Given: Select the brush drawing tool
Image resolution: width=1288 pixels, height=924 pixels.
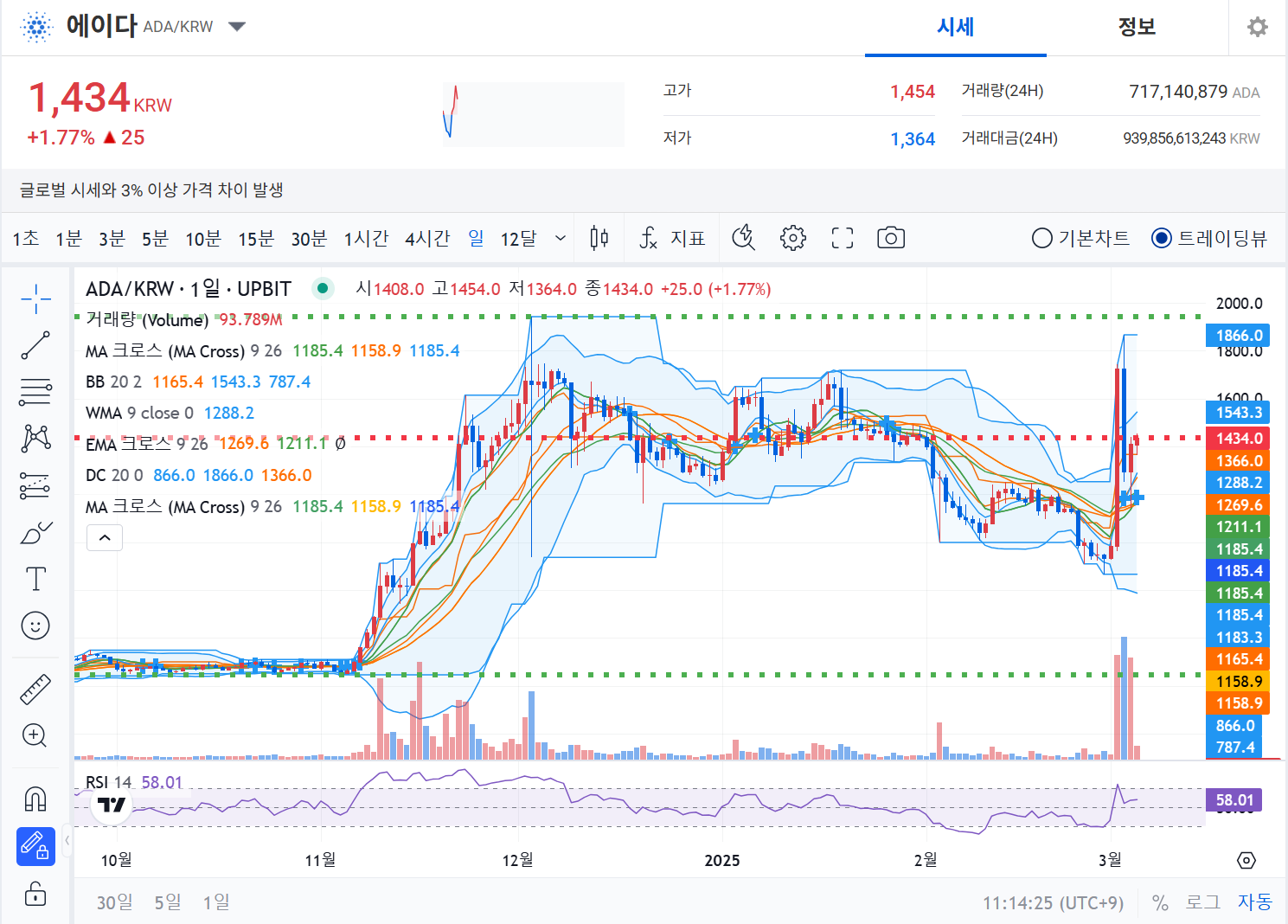Looking at the screenshot, I should click(35, 532).
